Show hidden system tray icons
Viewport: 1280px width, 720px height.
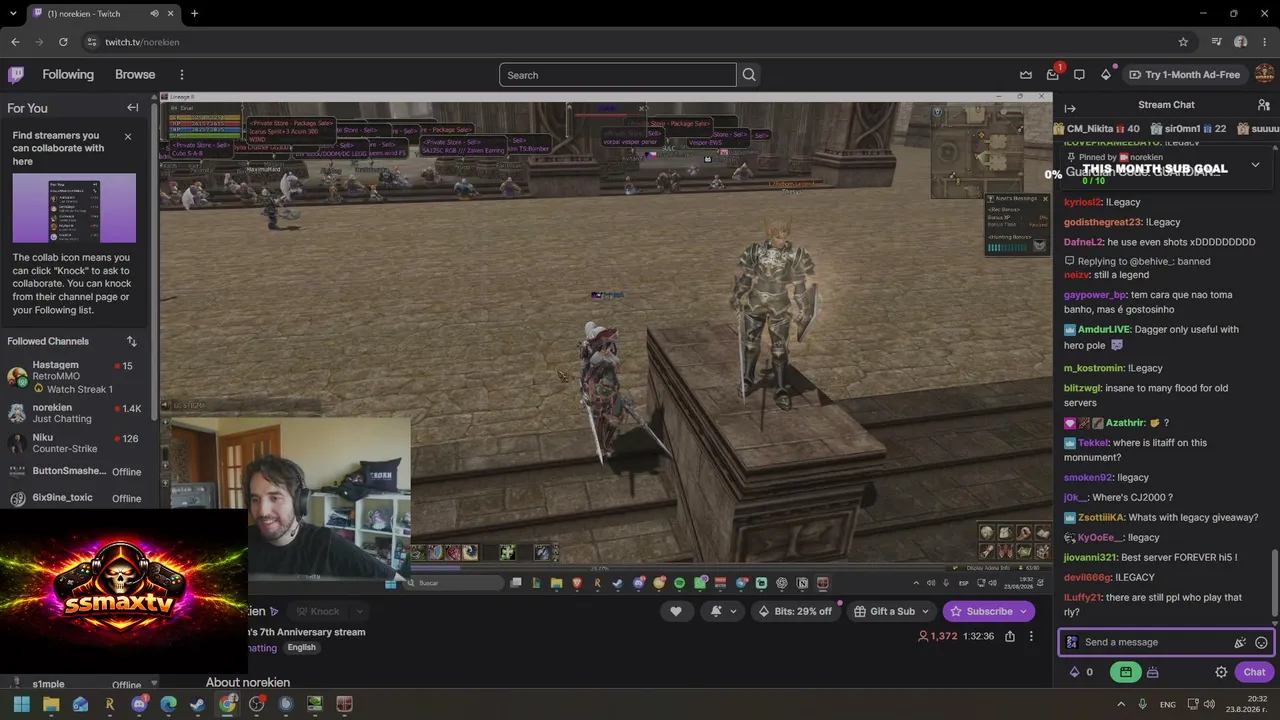[x=1119, y=704]
